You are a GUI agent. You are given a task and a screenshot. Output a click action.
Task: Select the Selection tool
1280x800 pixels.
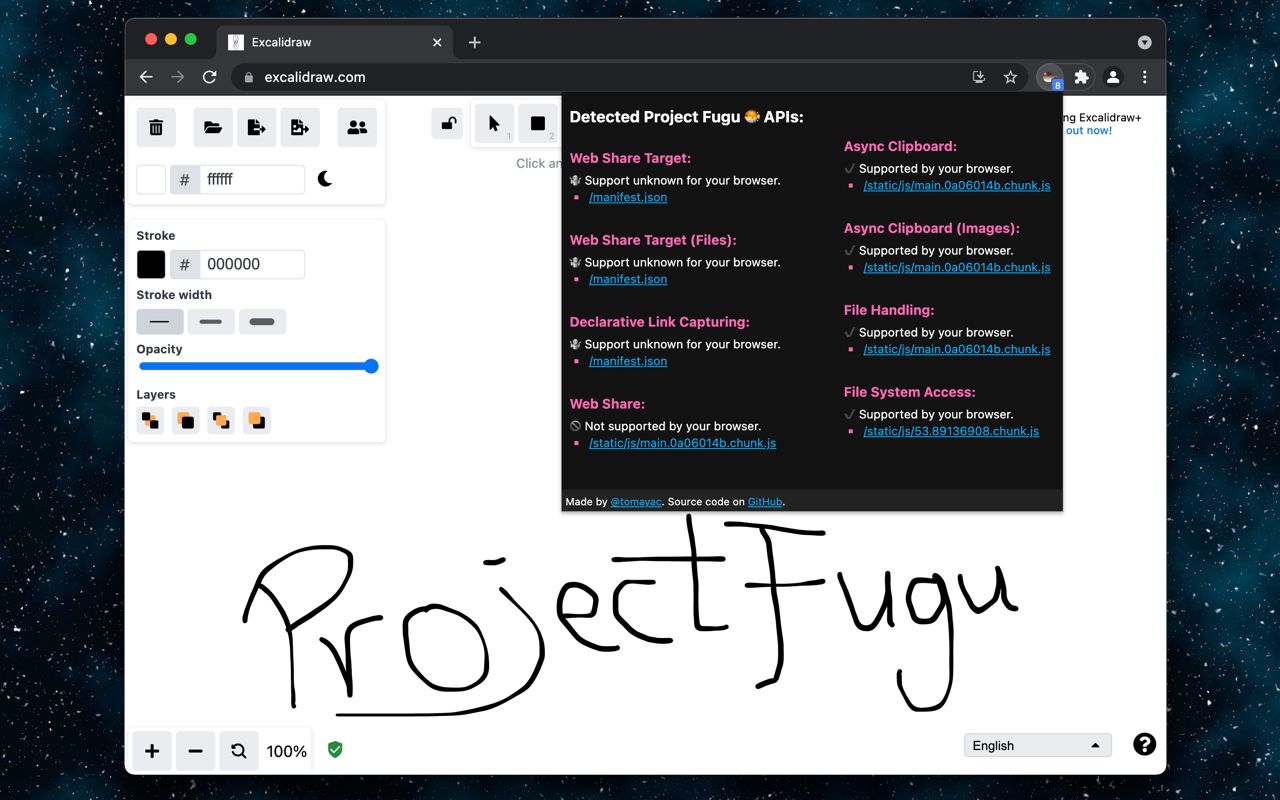pyautogui.click(x=493, y=123)
